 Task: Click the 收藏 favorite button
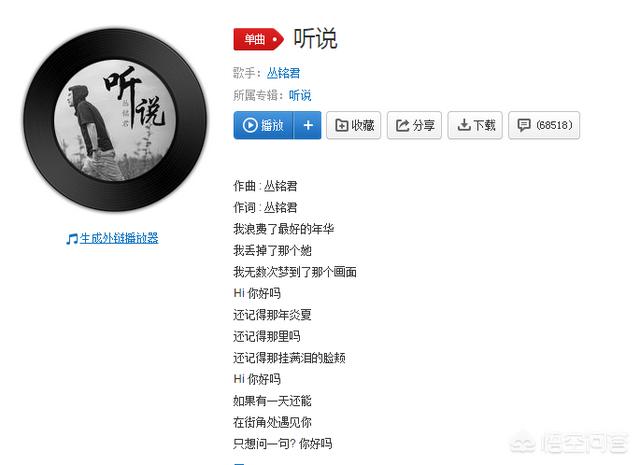tap(353, 125)
